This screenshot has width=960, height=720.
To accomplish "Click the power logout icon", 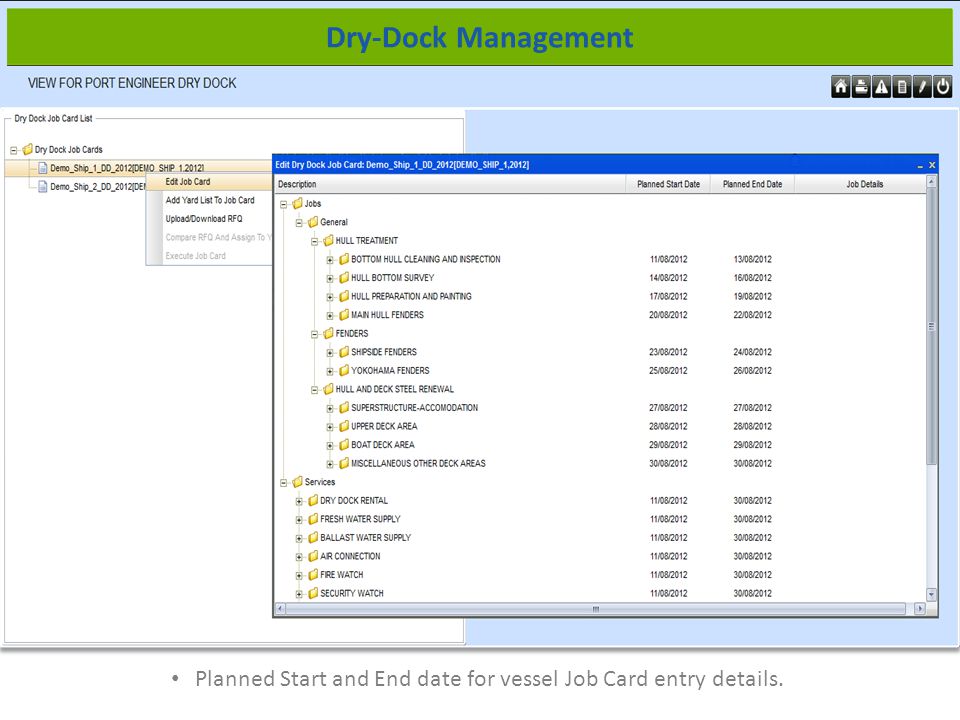I will click(x=942, y=87).
